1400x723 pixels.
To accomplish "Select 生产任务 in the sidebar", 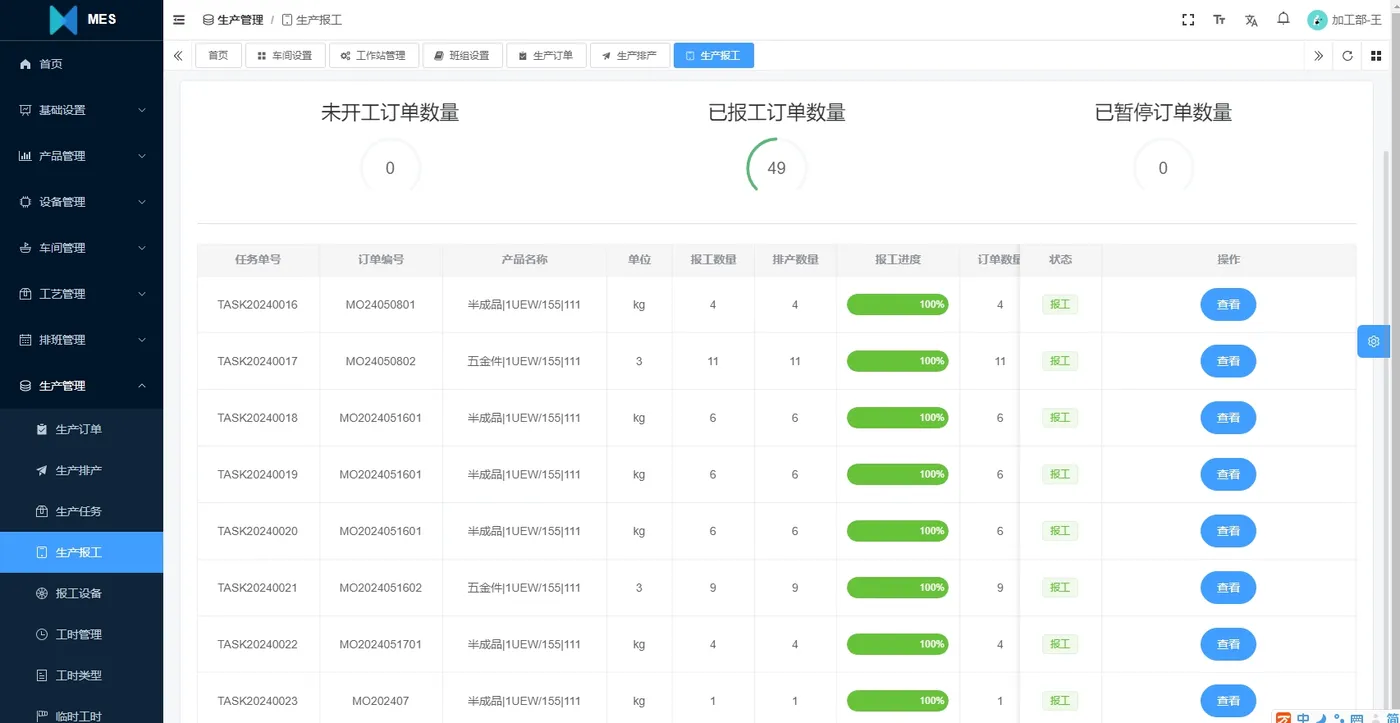I will tap(75, 510).
